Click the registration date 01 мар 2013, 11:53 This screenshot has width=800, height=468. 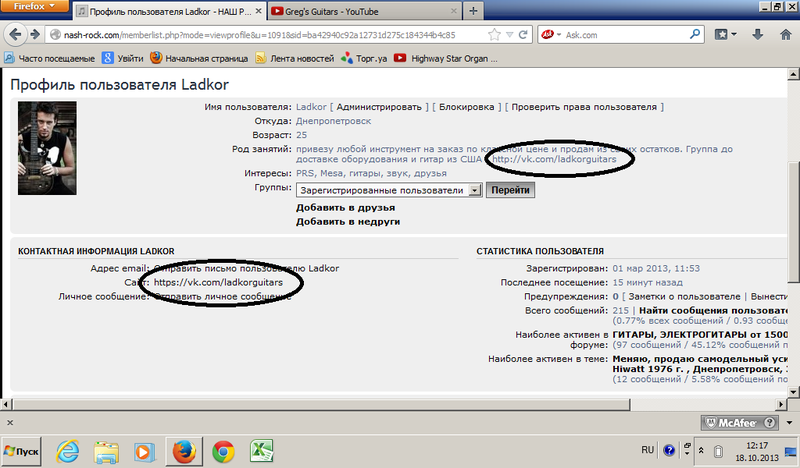[x=656, y=268]
